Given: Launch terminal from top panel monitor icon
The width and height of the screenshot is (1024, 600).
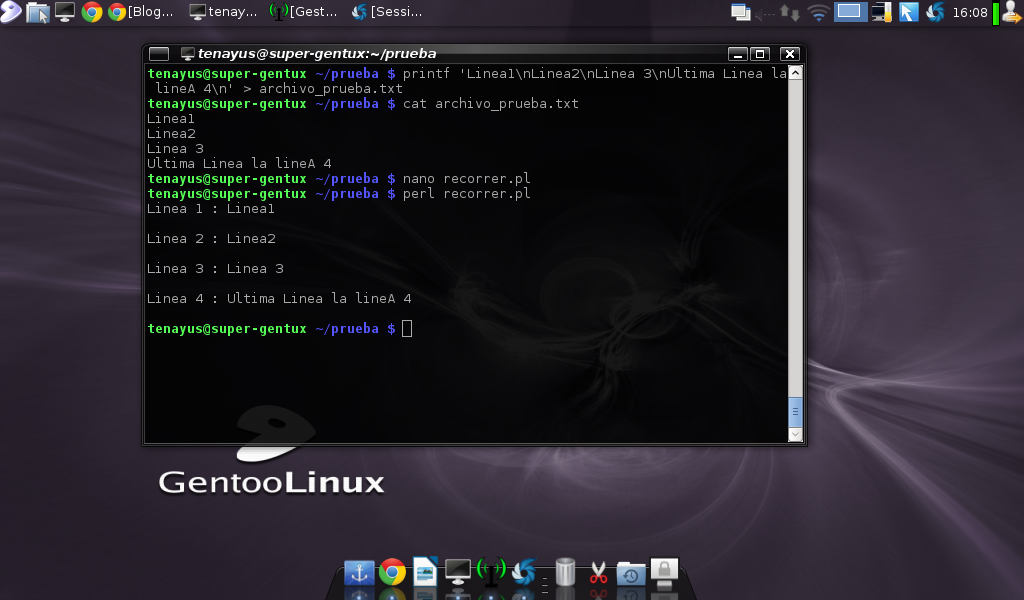Looking at the screenshot, I should (65, 12).
